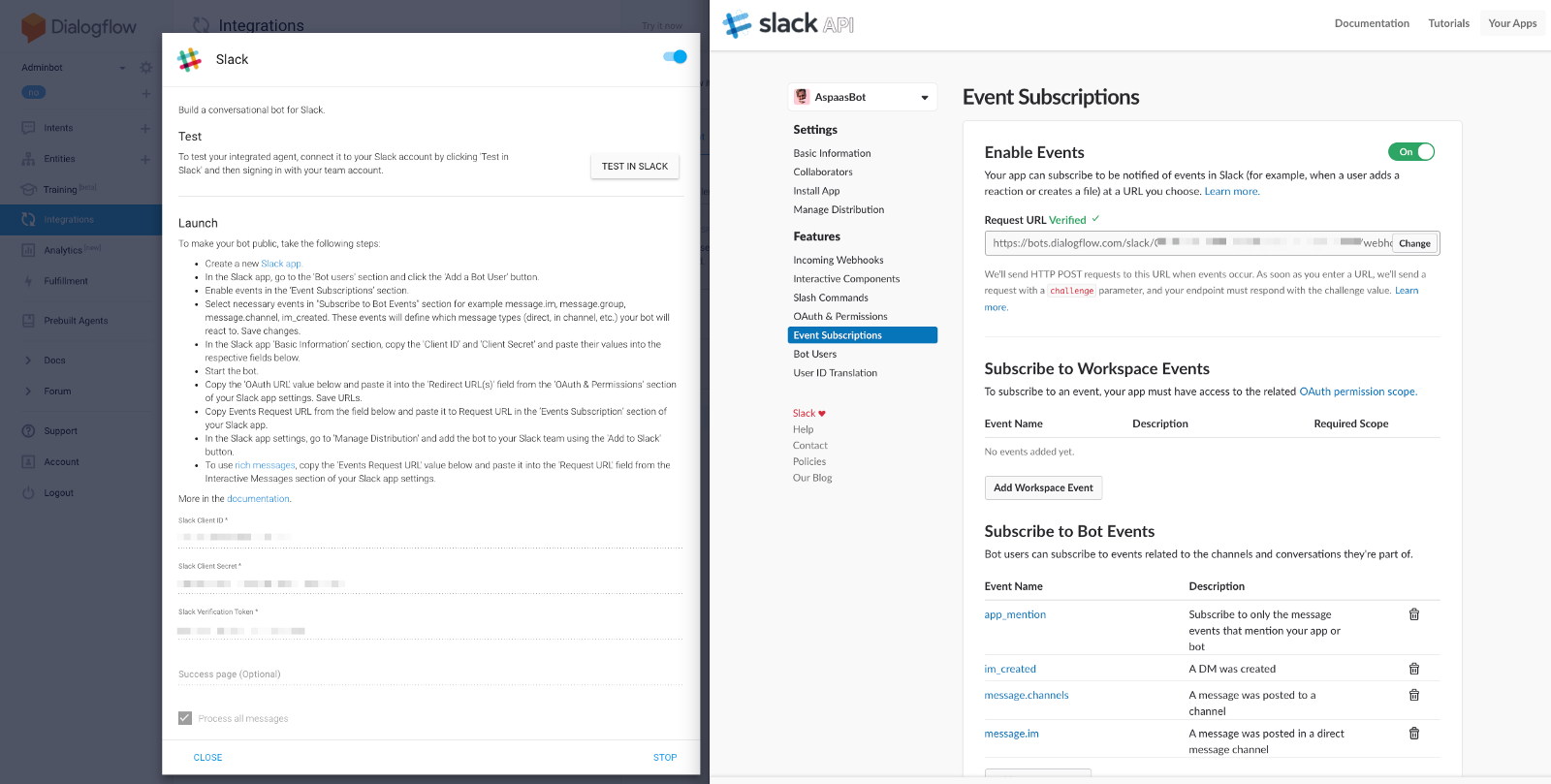Open Bot Users settings page
The width and height of the screenshot is (1551, 784).
[x=814, y=354]
